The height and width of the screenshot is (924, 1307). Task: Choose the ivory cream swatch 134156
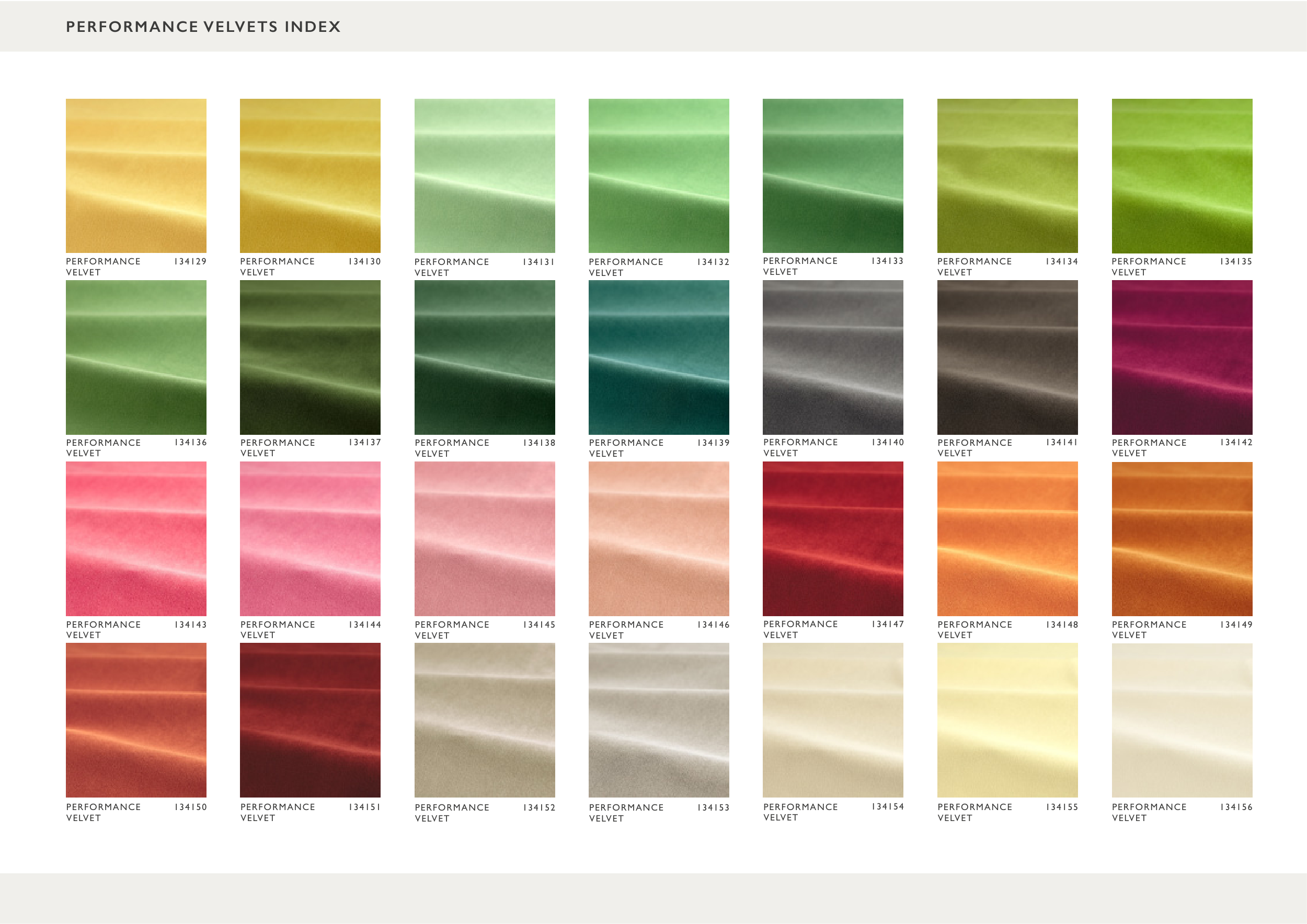(1182, 720)
